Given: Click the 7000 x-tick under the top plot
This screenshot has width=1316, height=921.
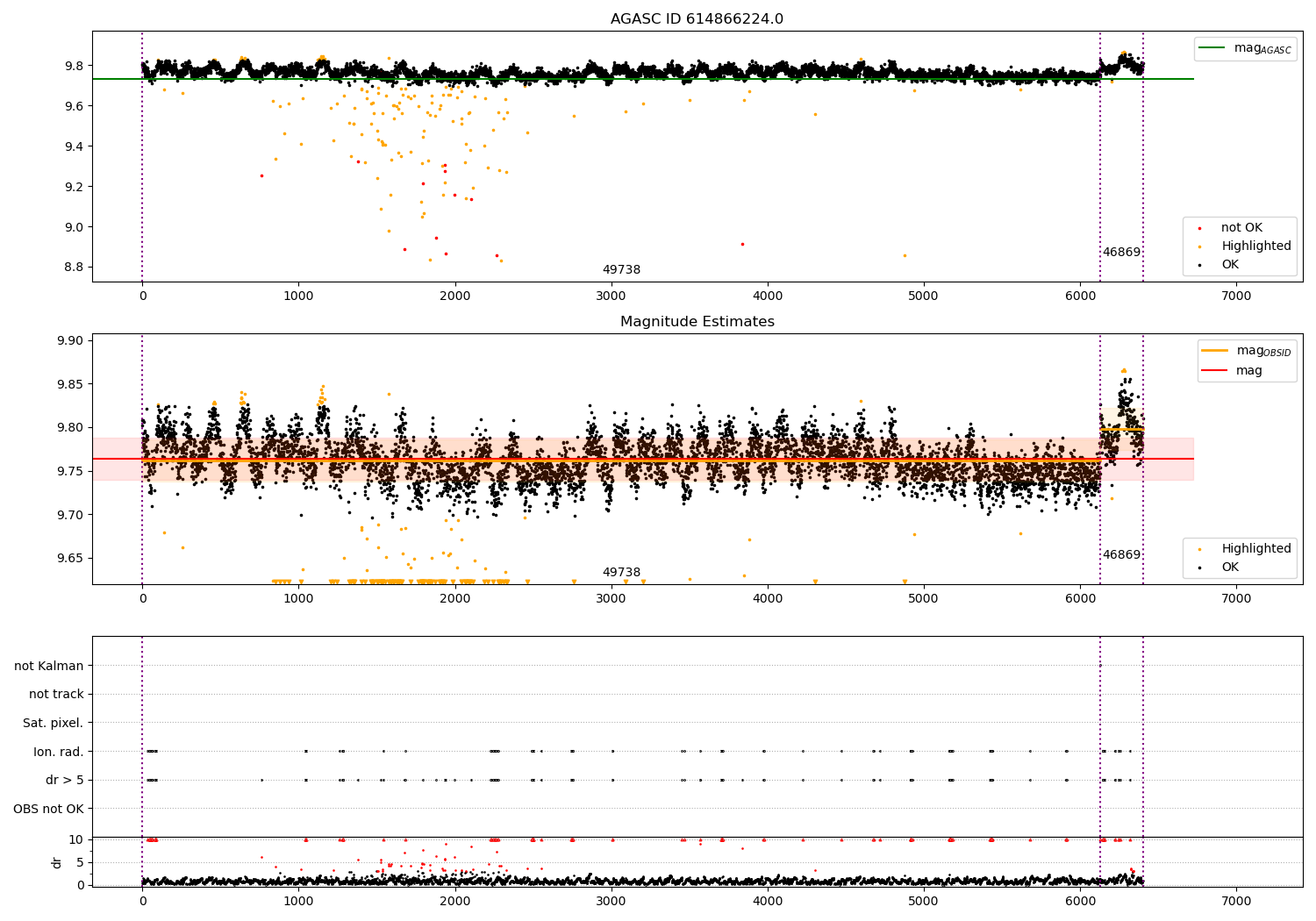Looking at the screenshot, I should point(1237,296).
